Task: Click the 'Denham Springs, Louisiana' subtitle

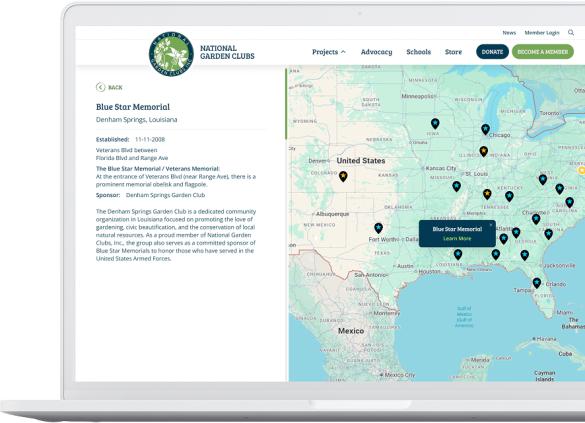Action: (x=137, y=120)
